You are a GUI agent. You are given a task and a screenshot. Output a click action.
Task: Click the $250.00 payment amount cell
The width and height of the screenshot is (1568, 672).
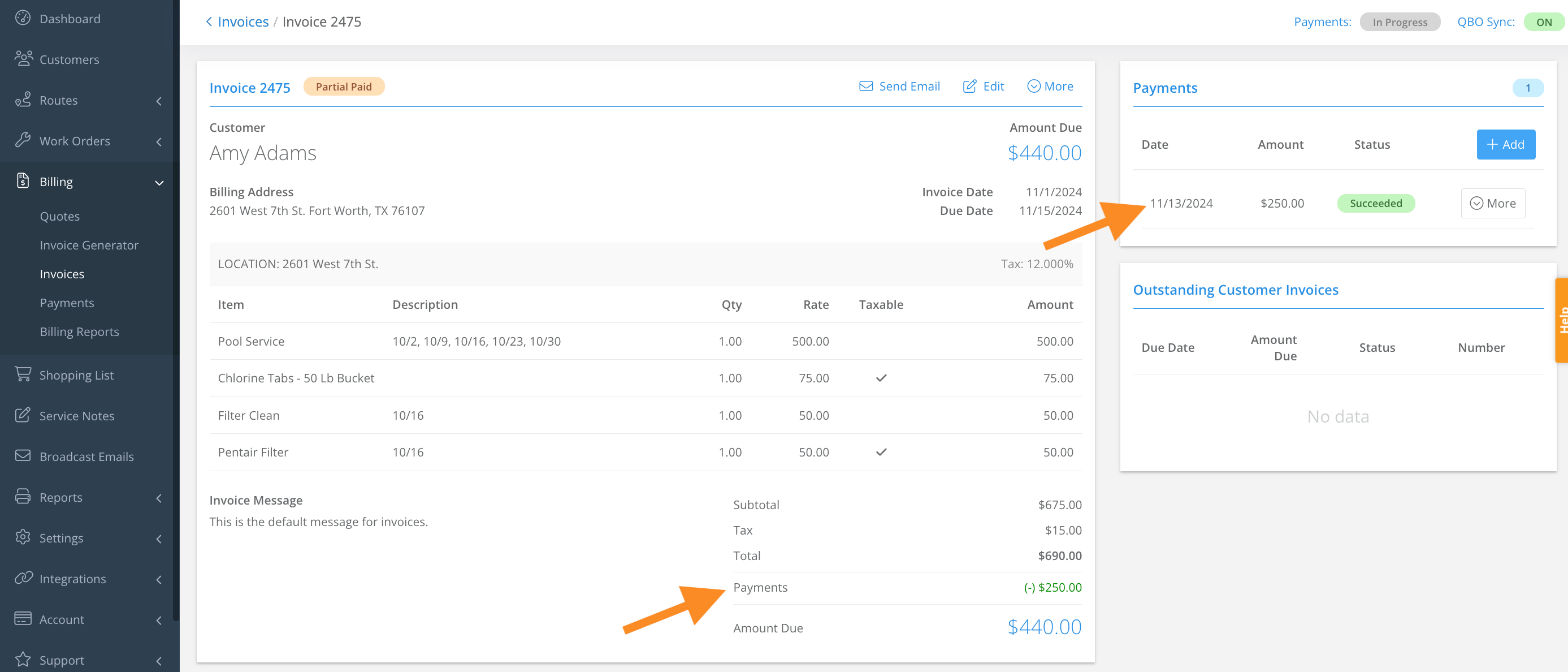1282,204
